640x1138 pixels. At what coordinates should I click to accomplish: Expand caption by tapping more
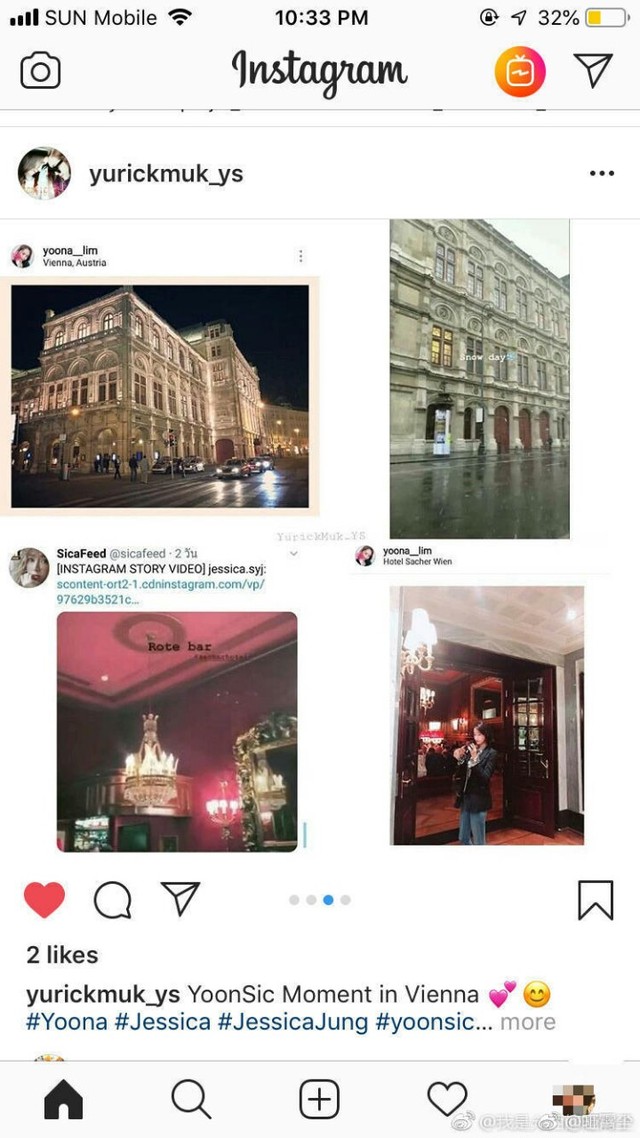coord(528,1022)
